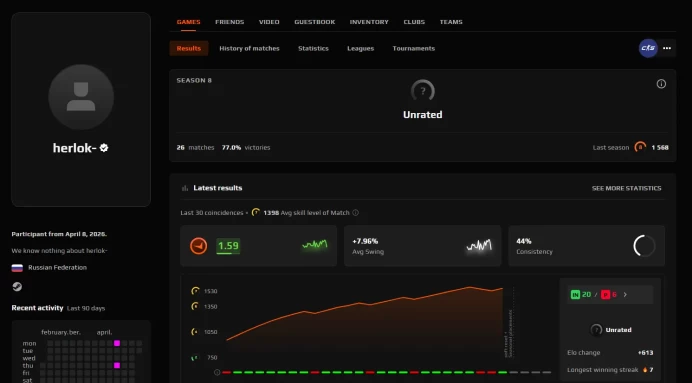This screenshot has width=692, height=383.
Task: Open the Leagues sub-tab
Action: [361, 49]
